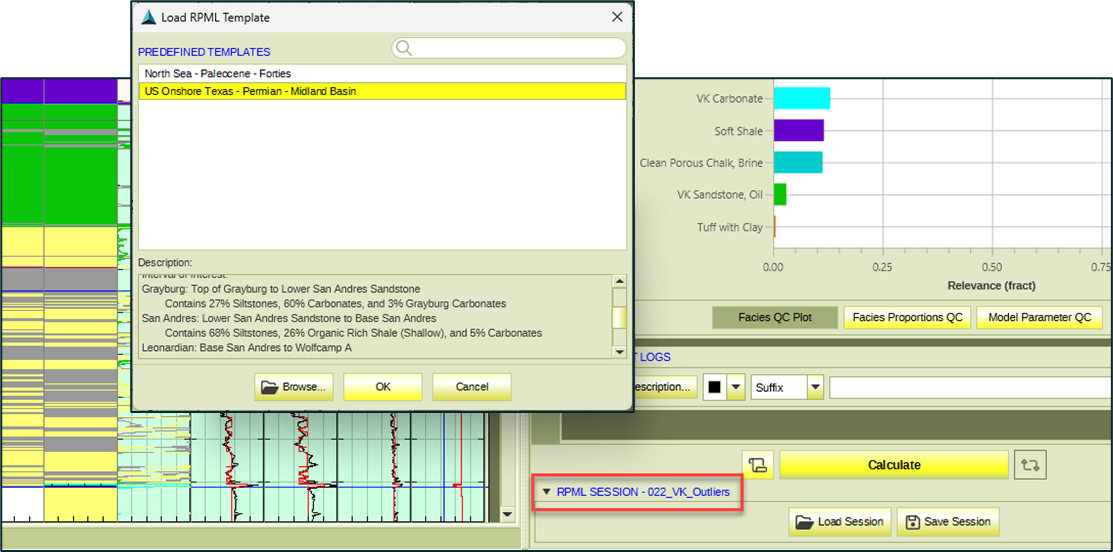Switch to Facies QC Plot
The image size is (1113, 552).
point(774,317)
